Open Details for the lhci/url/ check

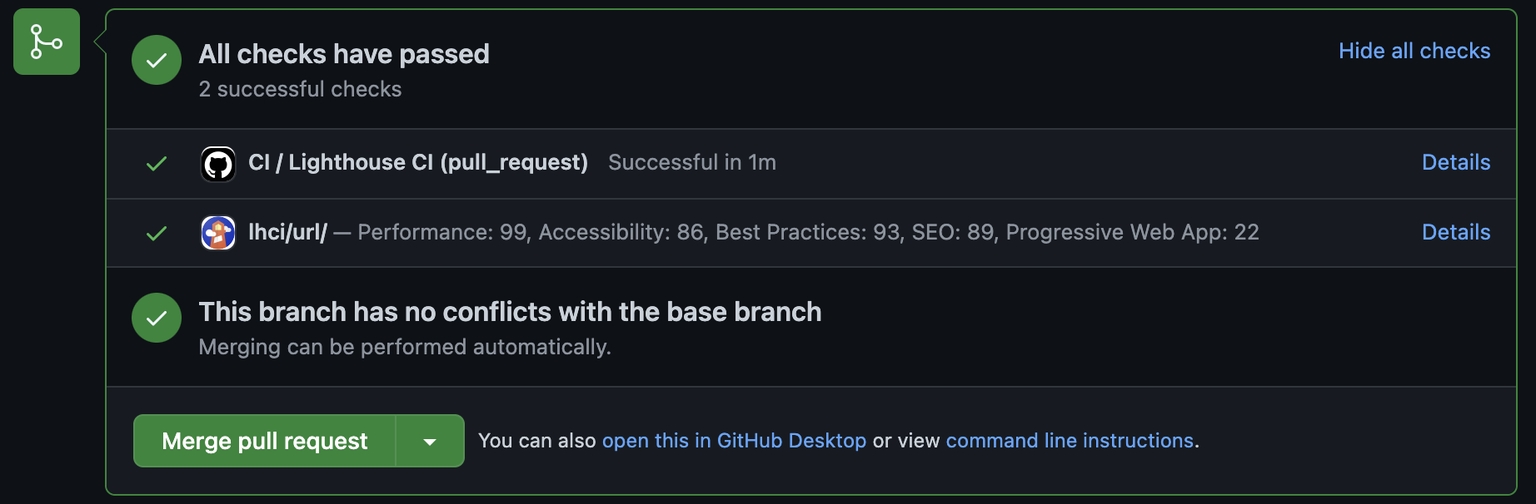(1456, 232)
